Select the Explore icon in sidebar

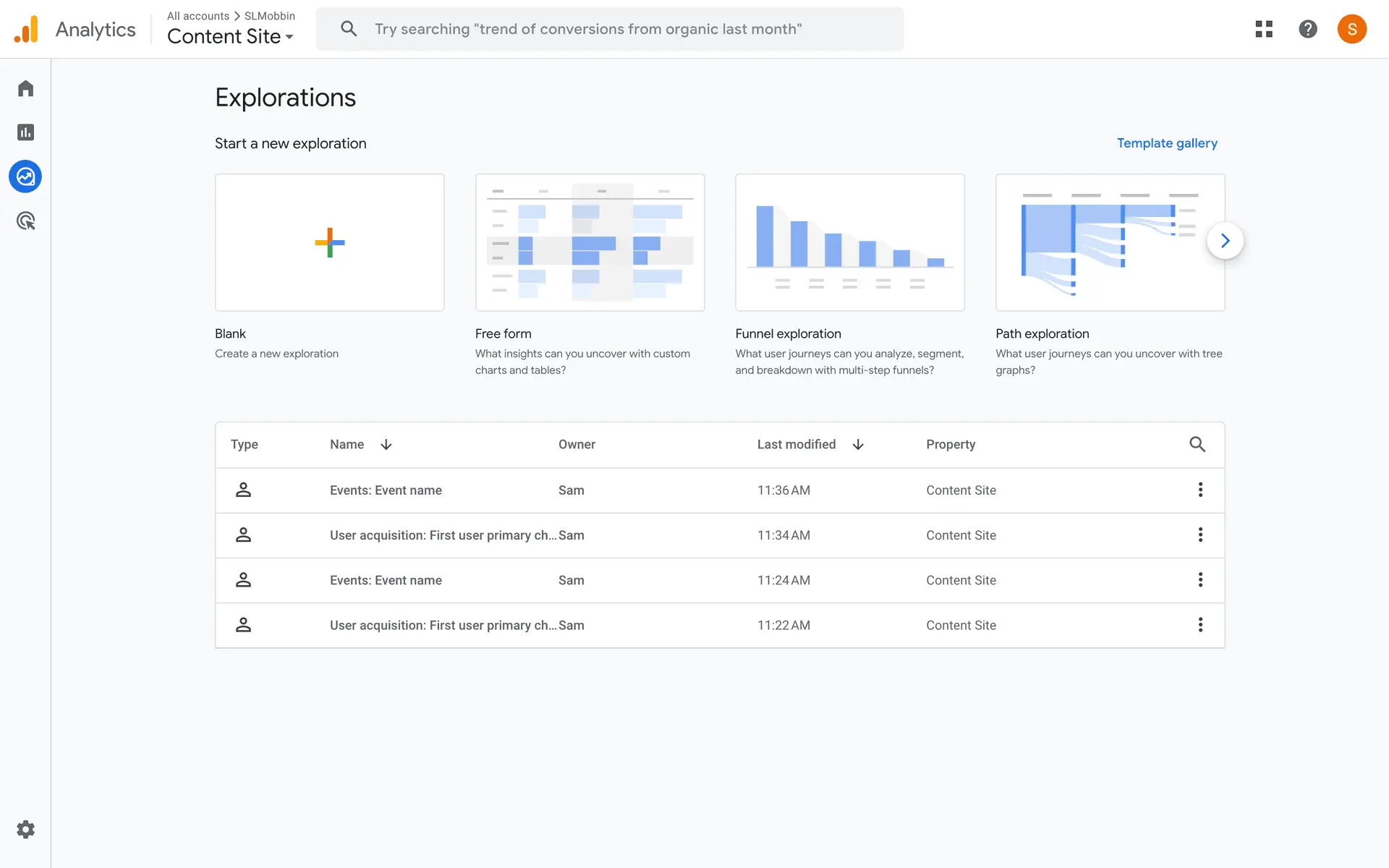pyautogui.click(x=25, y=176)
